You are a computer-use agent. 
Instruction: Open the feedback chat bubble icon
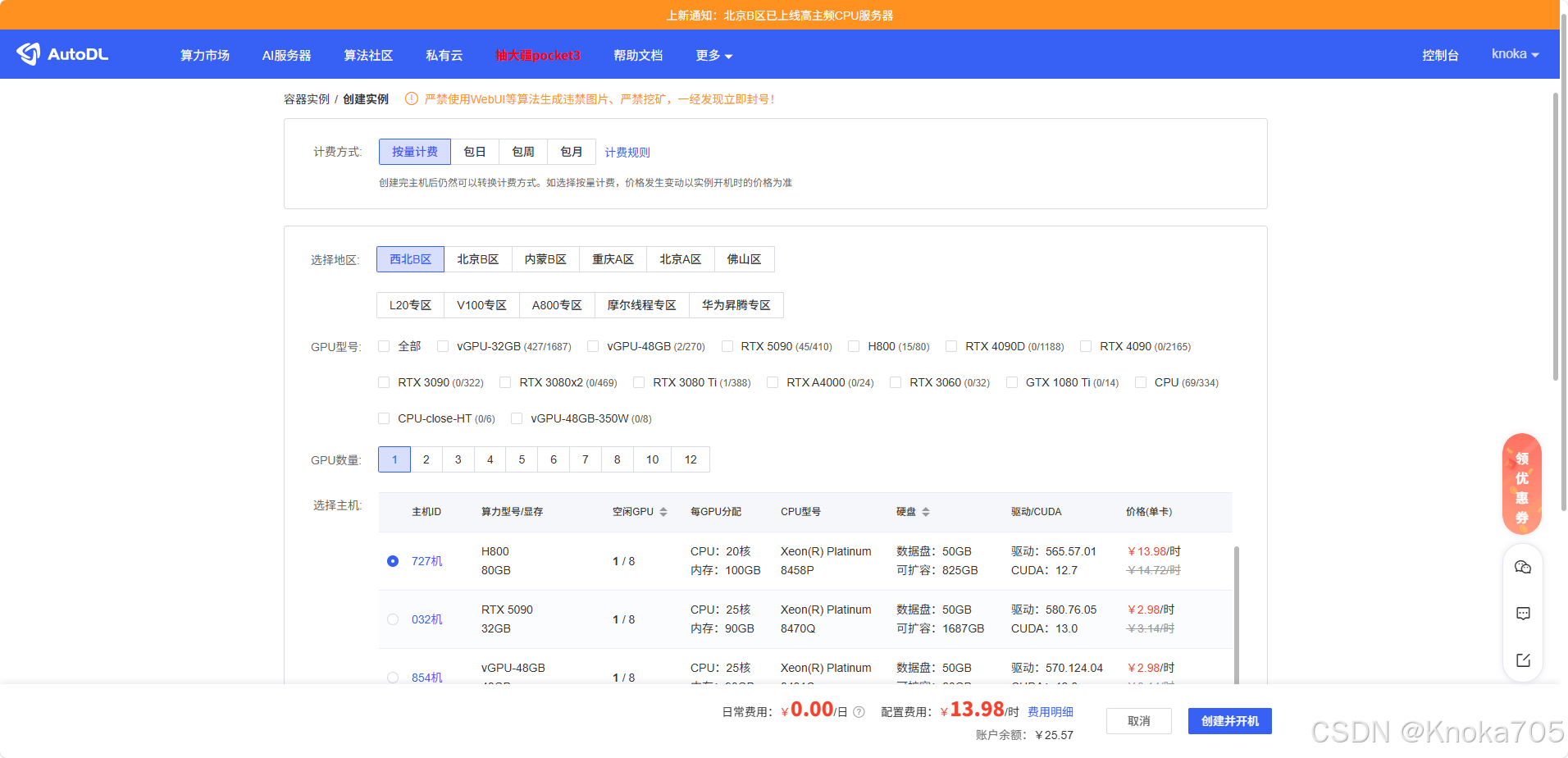tap(1523, 614)
